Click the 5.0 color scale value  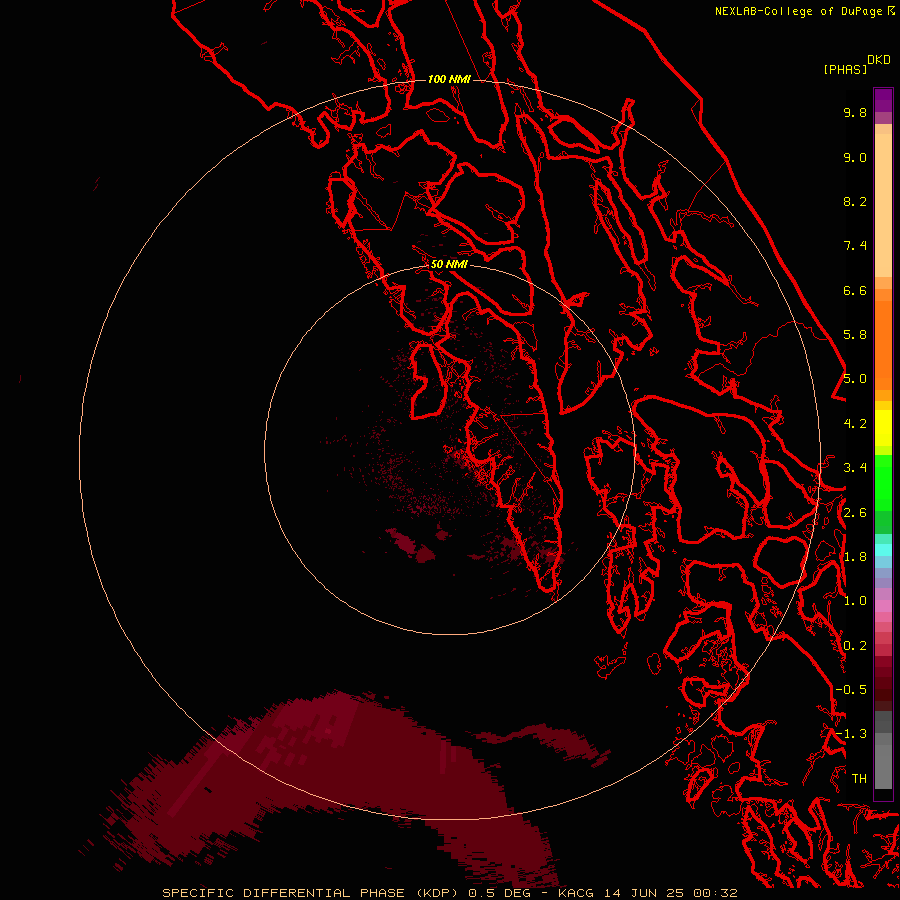click(x=855, y=379)
